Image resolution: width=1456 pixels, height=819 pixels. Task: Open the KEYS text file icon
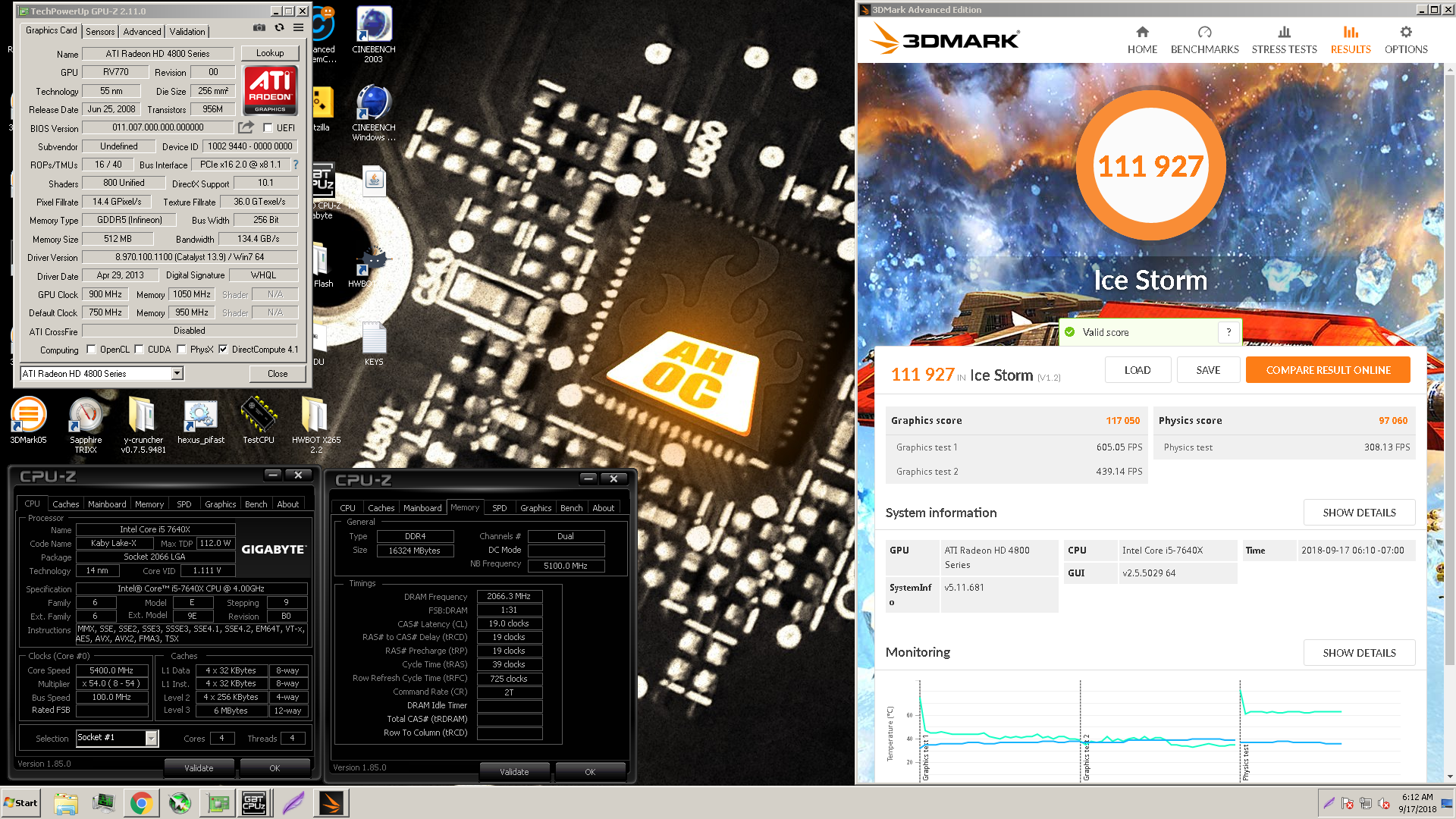374,344
